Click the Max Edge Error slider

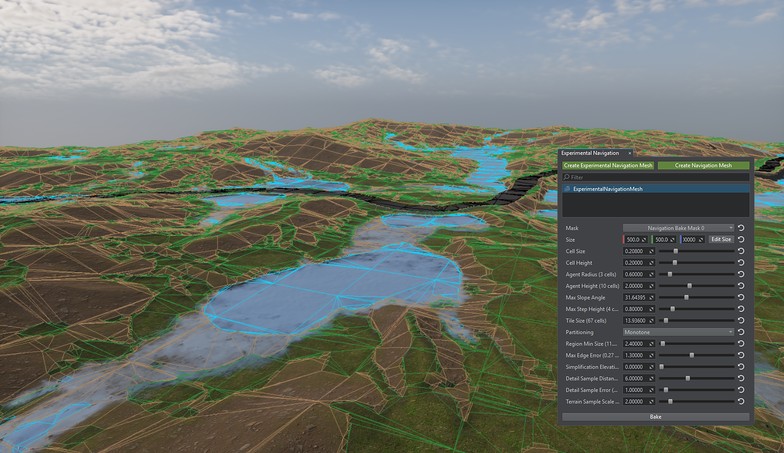click(x=696, y=355)
